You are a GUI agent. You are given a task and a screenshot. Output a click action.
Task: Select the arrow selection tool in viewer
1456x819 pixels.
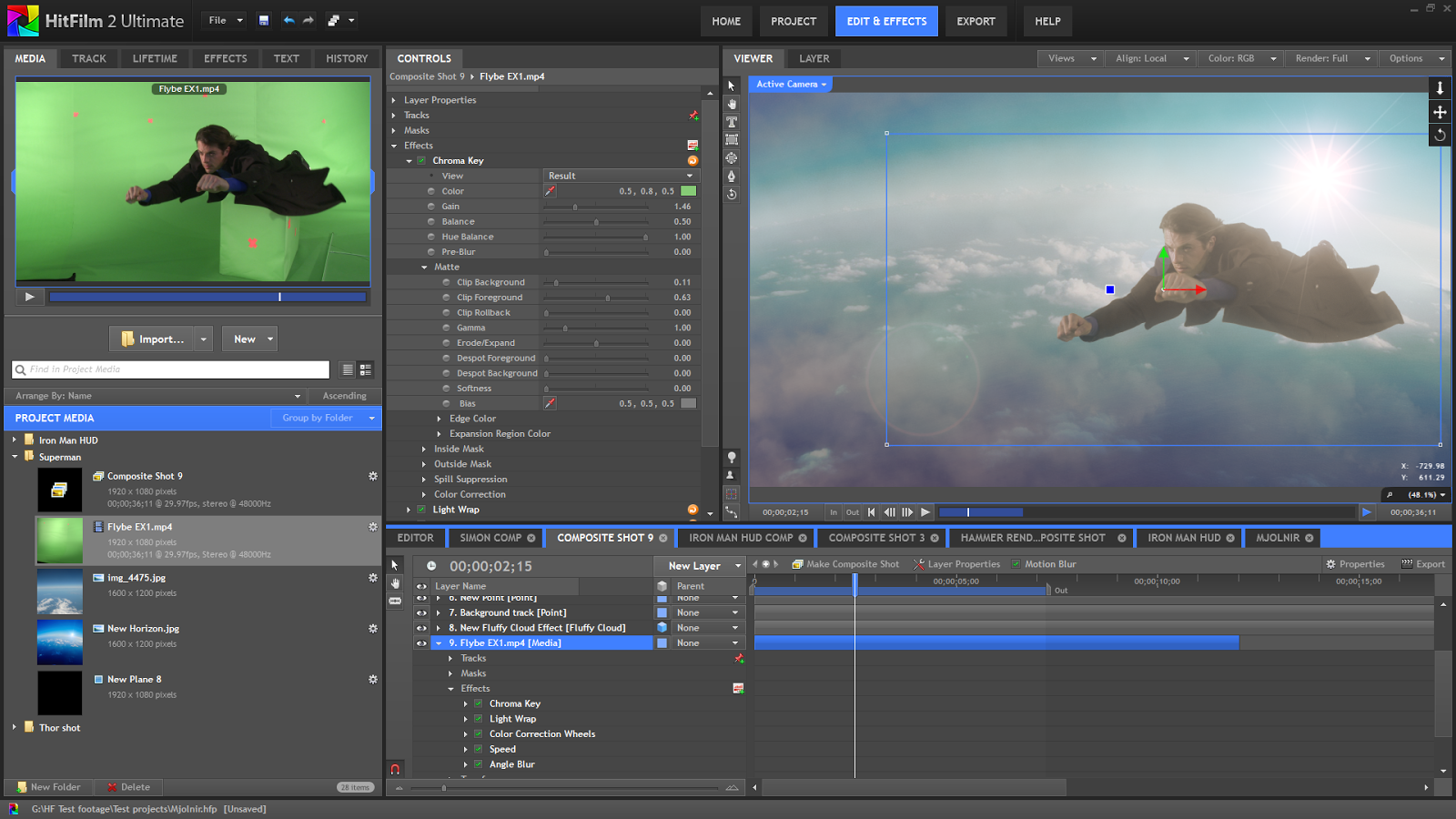pos(731,86)
